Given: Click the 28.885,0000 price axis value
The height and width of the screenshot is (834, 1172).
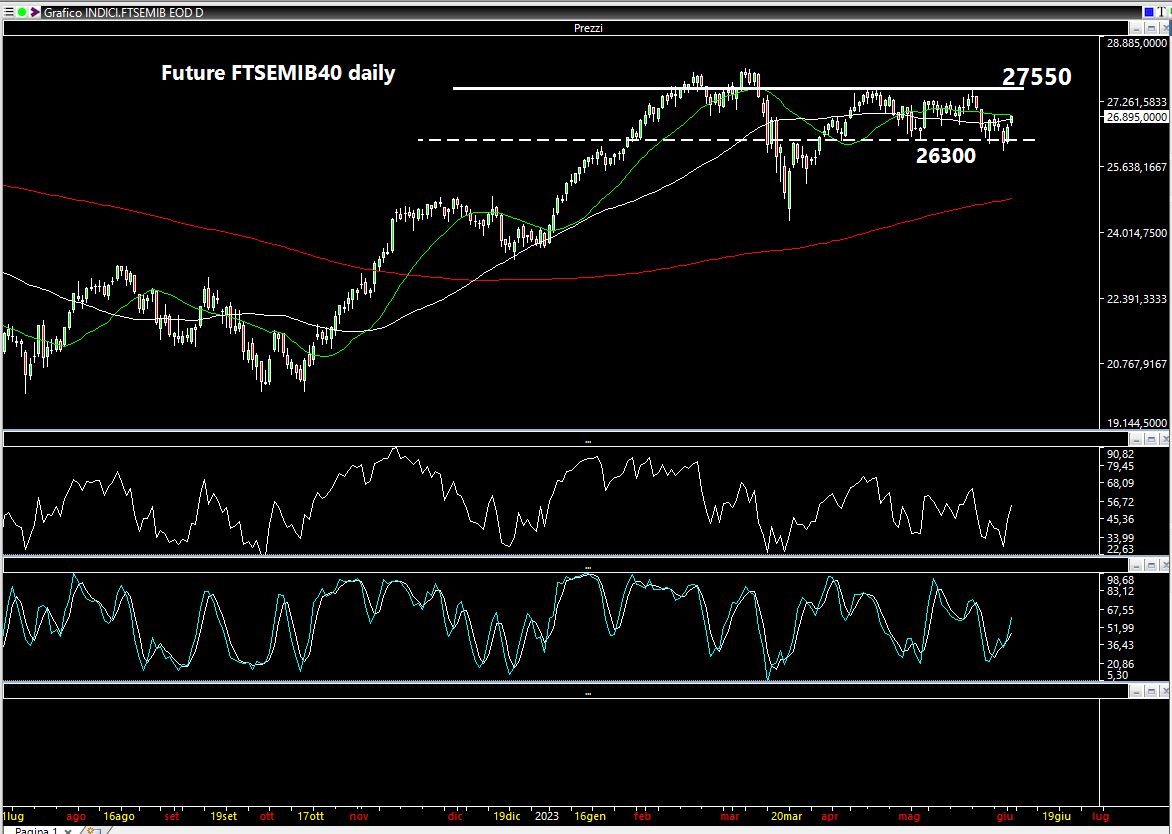Looking at the screenshot, I should (1136, 43).
